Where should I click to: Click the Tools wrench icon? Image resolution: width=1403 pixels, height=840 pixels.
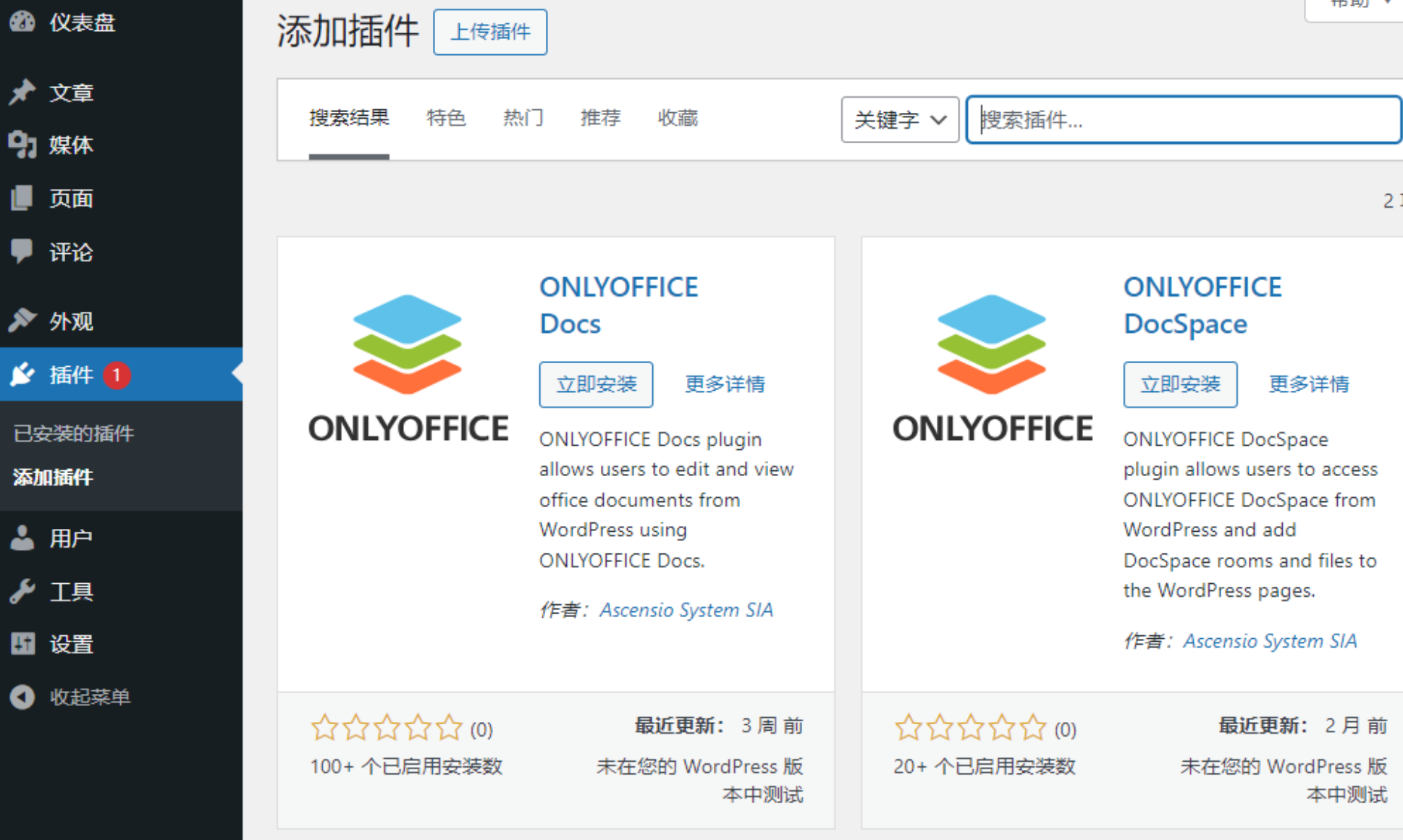[22, 591]
